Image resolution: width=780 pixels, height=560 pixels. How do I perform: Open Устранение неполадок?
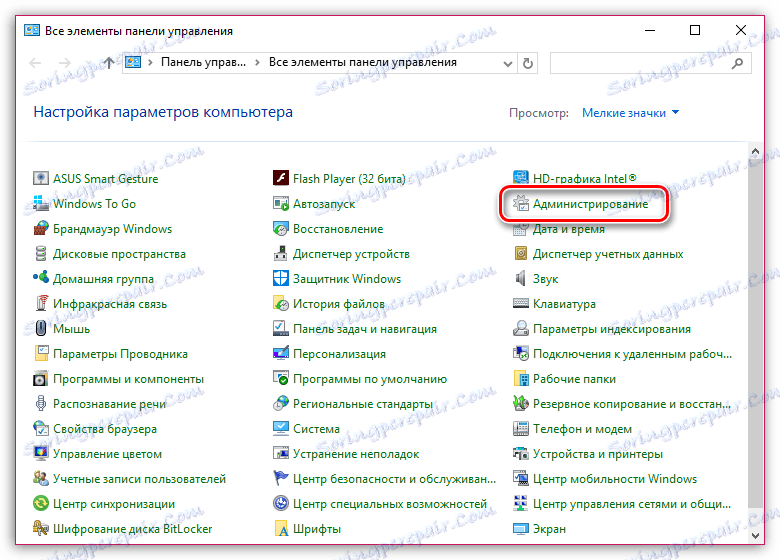[x=346, y=454]
